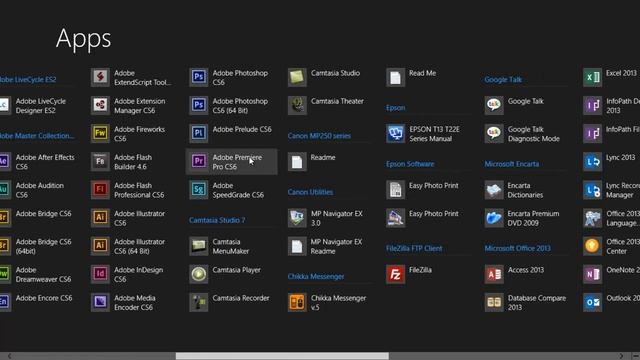Open MP Navigator EX Readme icon
Viewport: 640px width, 360px height.
tap(297, 246)
